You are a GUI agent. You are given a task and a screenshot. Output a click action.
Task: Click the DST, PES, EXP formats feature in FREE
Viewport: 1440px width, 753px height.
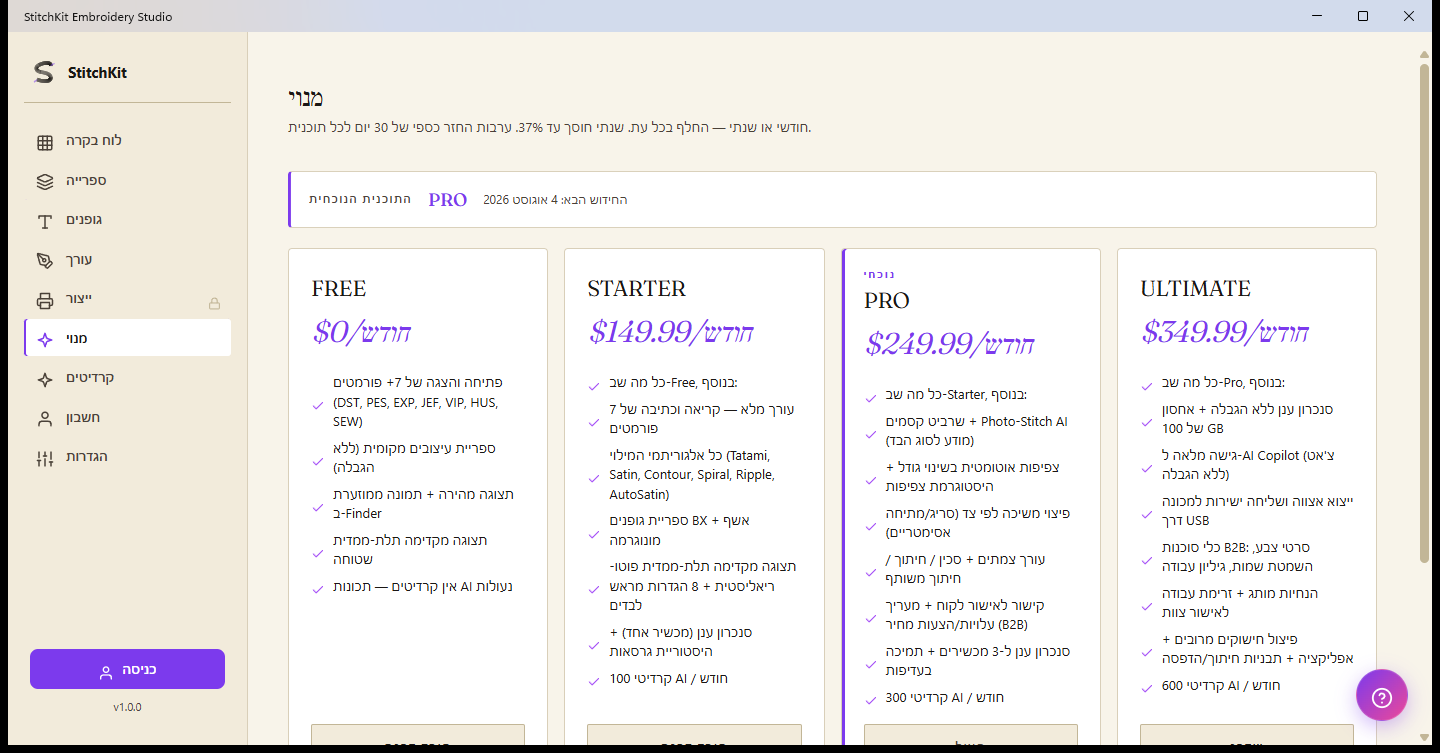tap(418, 402)
